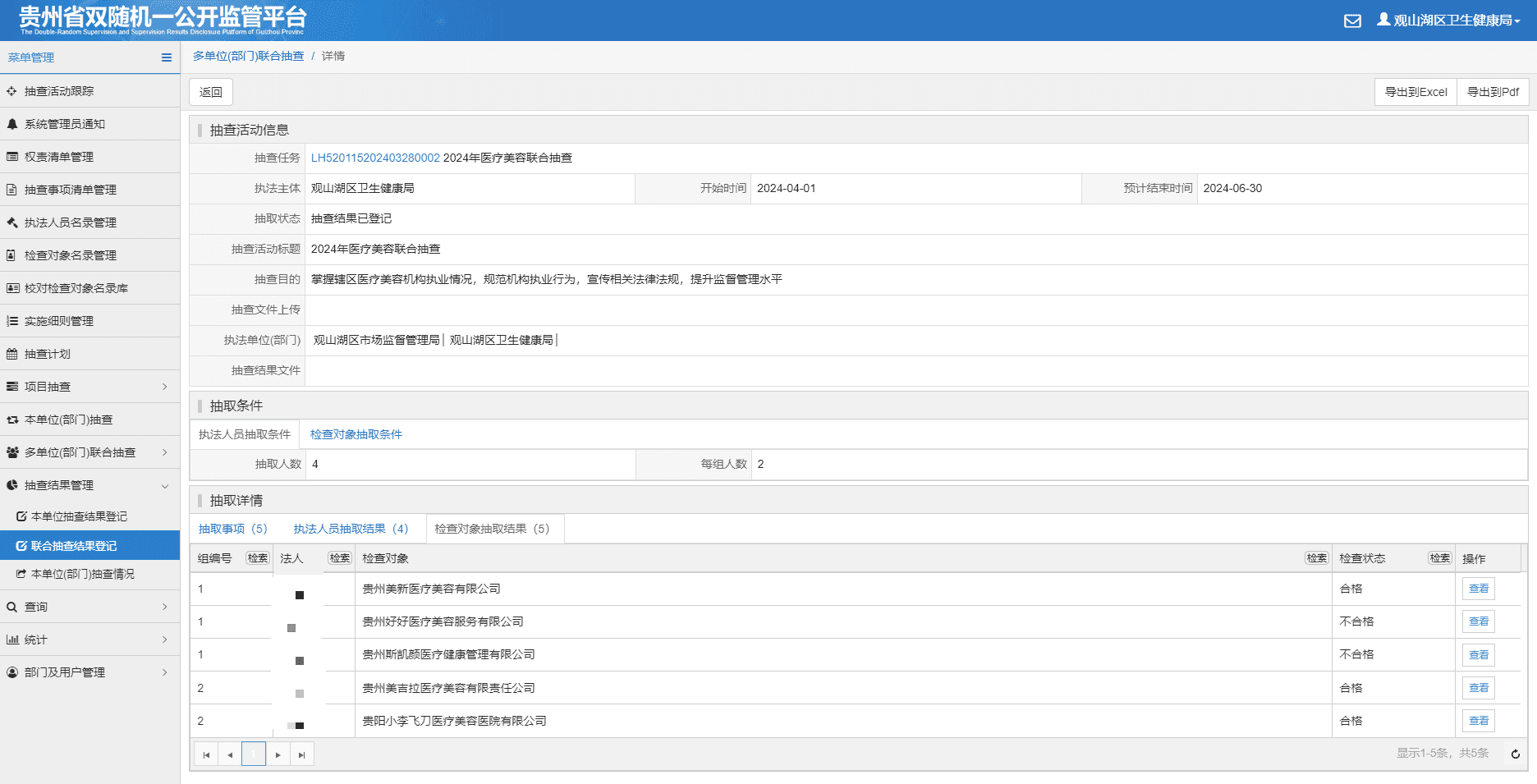
Task: Expand the 项目抽查 sidebar submenu
Action: tap(89, 387)
